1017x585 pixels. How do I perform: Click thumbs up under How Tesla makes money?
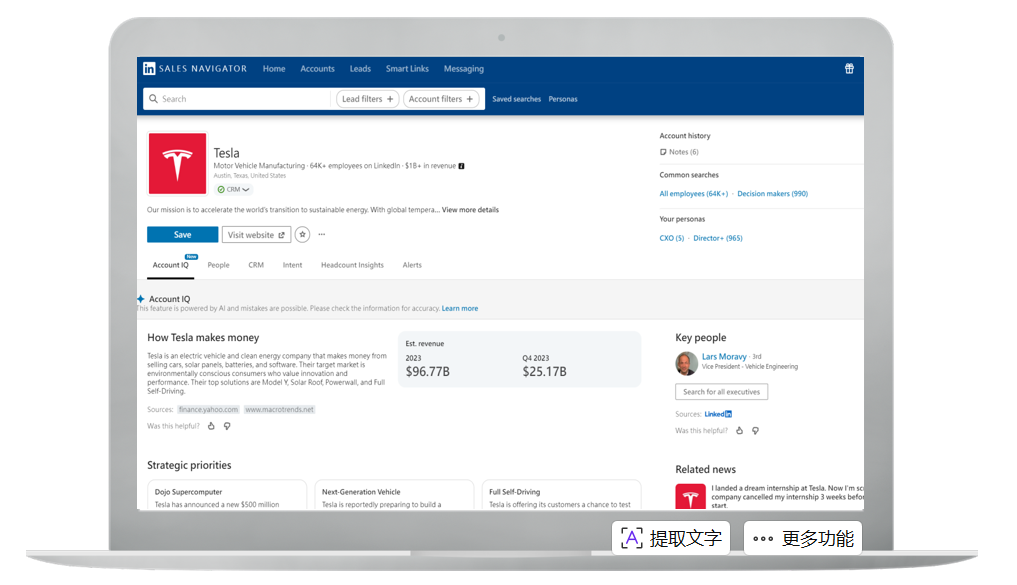coord(211,426)
